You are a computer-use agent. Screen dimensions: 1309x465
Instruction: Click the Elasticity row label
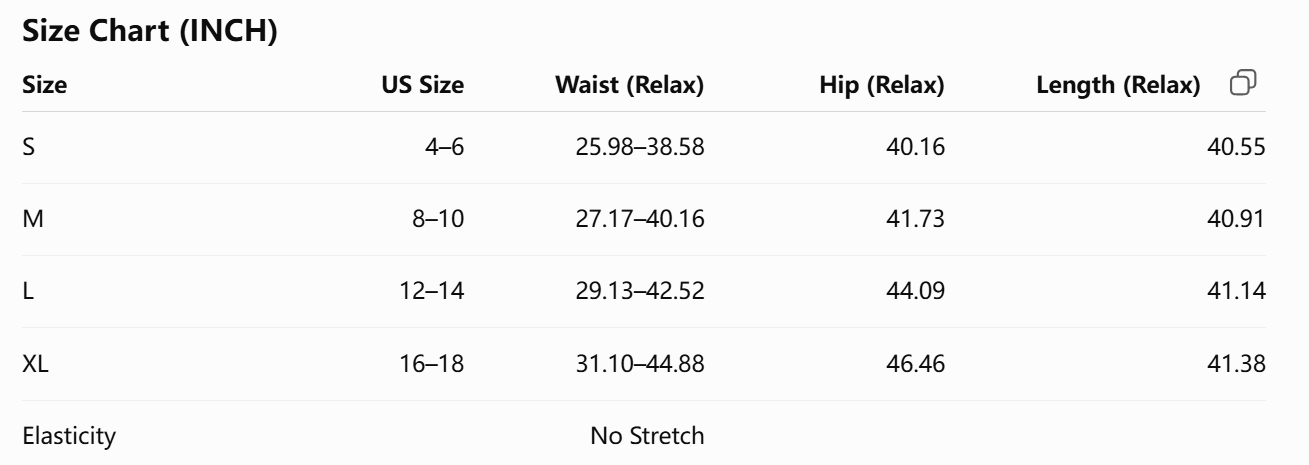point(69,436)
